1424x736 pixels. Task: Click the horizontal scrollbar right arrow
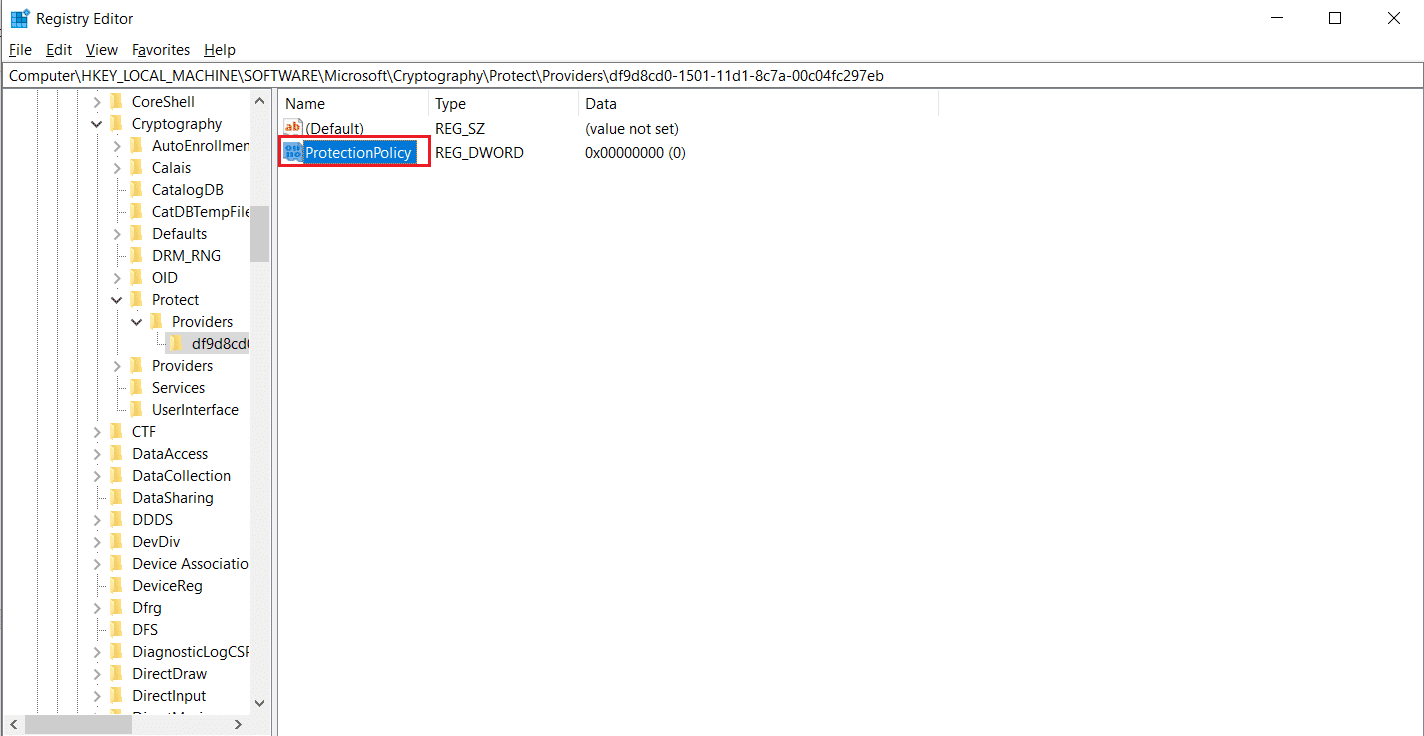click(x=239, y=724)
